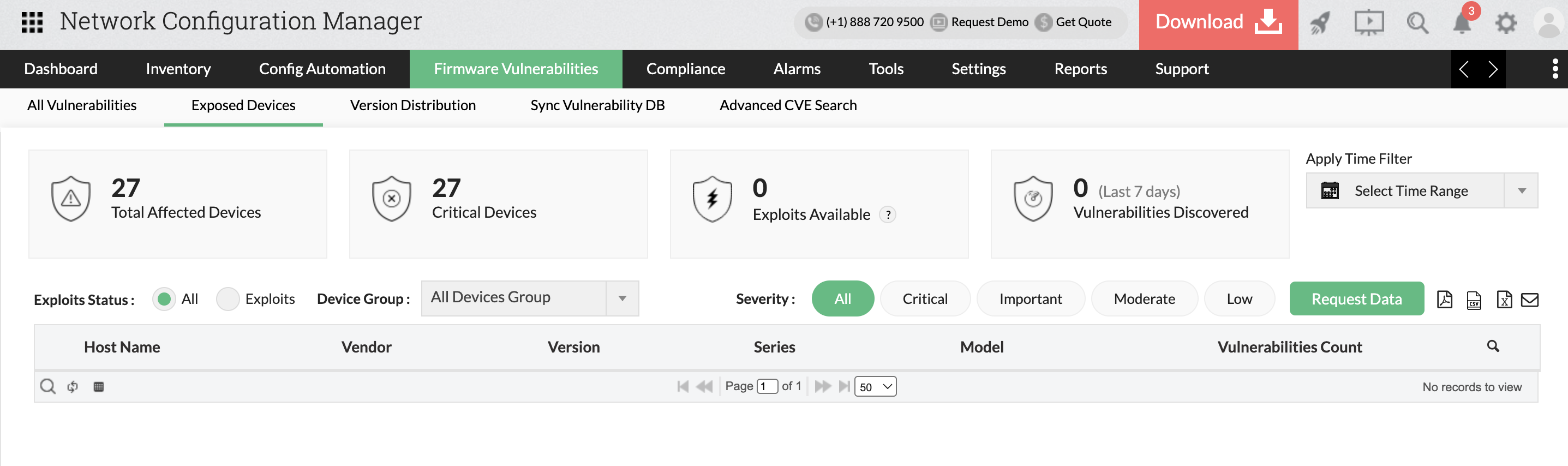Image resolution: width=1568 pixels, height=466 pixels.
Task: Export the table as CSV
Action: (x=1474, y=300)
